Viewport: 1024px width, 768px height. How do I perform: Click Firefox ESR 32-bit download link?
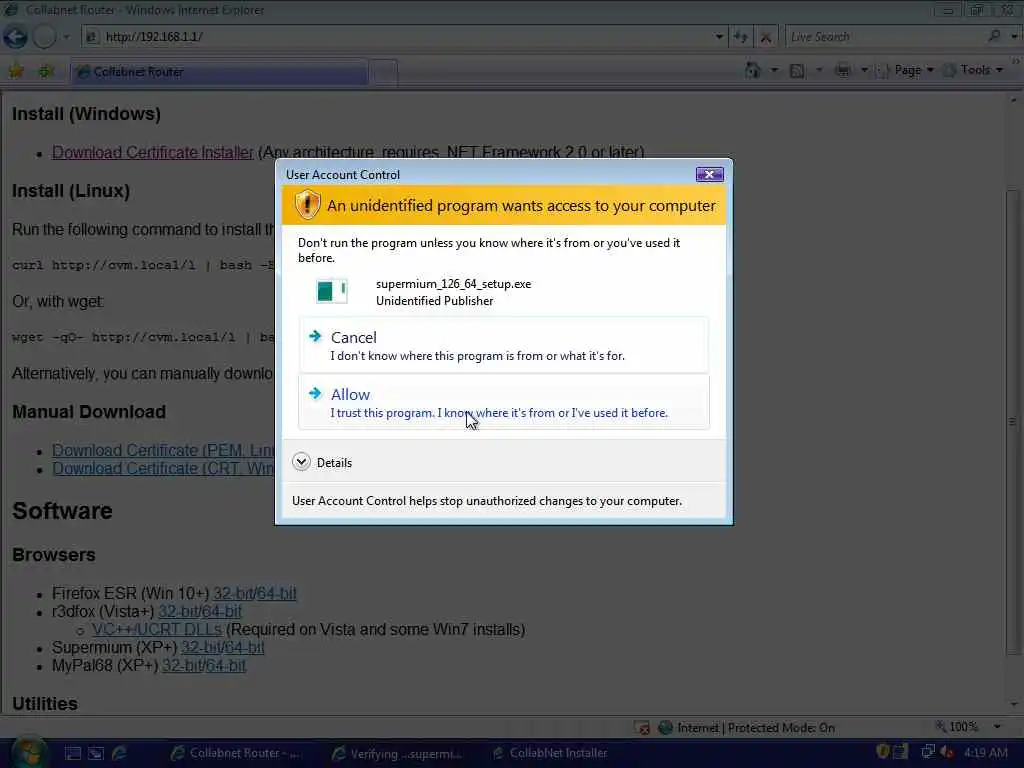(x=231, y=593)
